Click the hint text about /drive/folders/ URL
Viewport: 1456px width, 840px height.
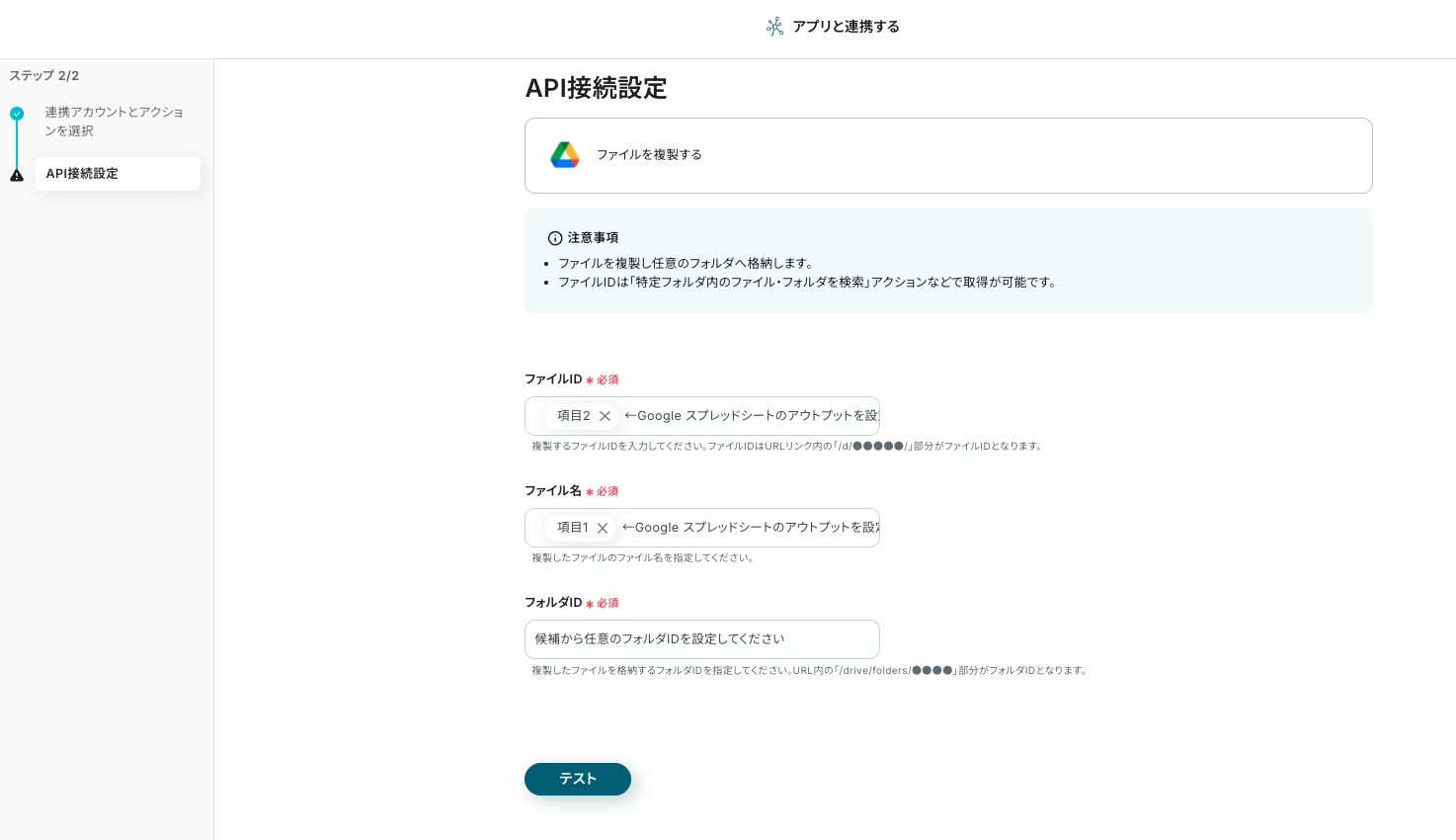(x=810, y=671)
